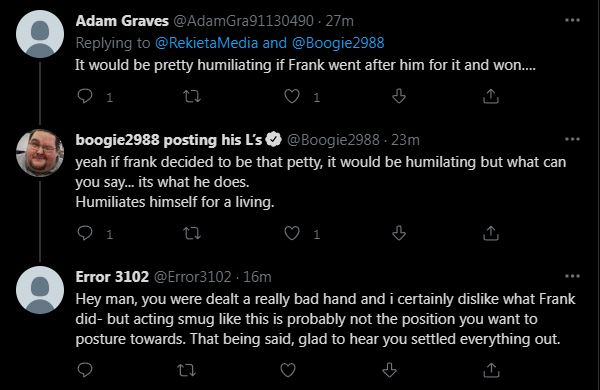
Task: Open the @RekietaMedia mention link
Action: click(207, 43)
